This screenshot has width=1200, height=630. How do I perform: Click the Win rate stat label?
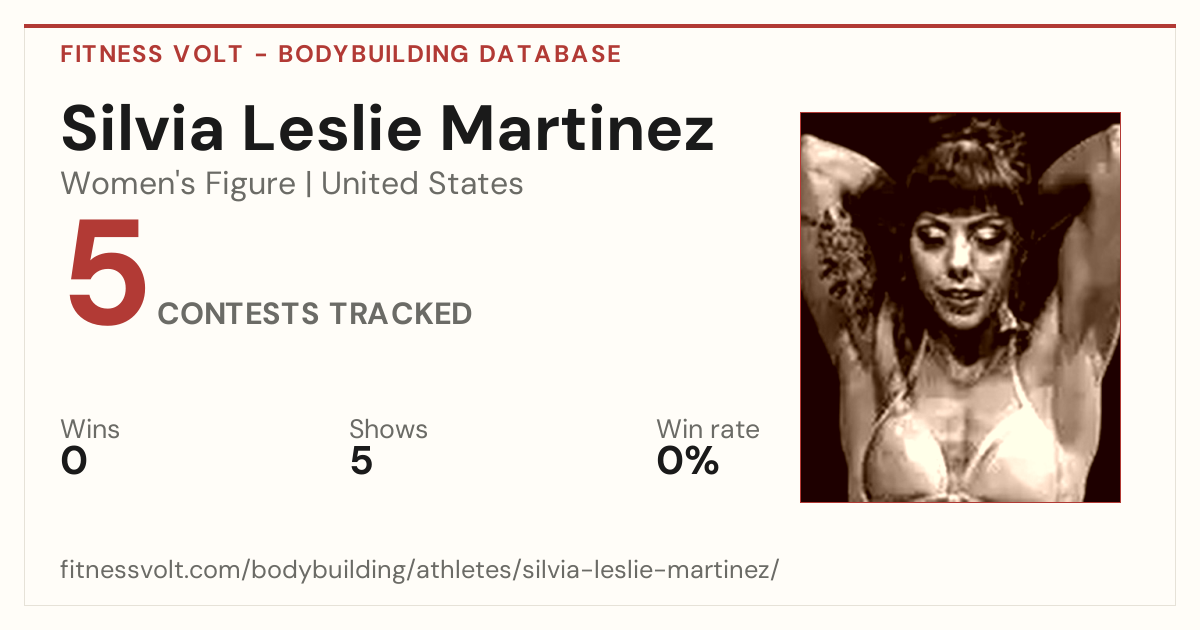(x=708, y=430)
